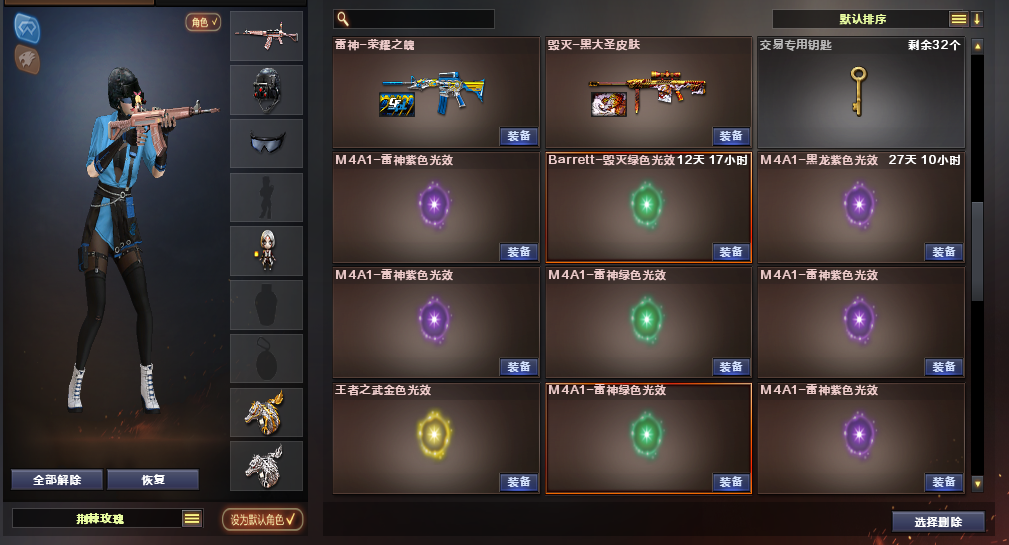Click the inventory scrollbar down arrow

977,484
